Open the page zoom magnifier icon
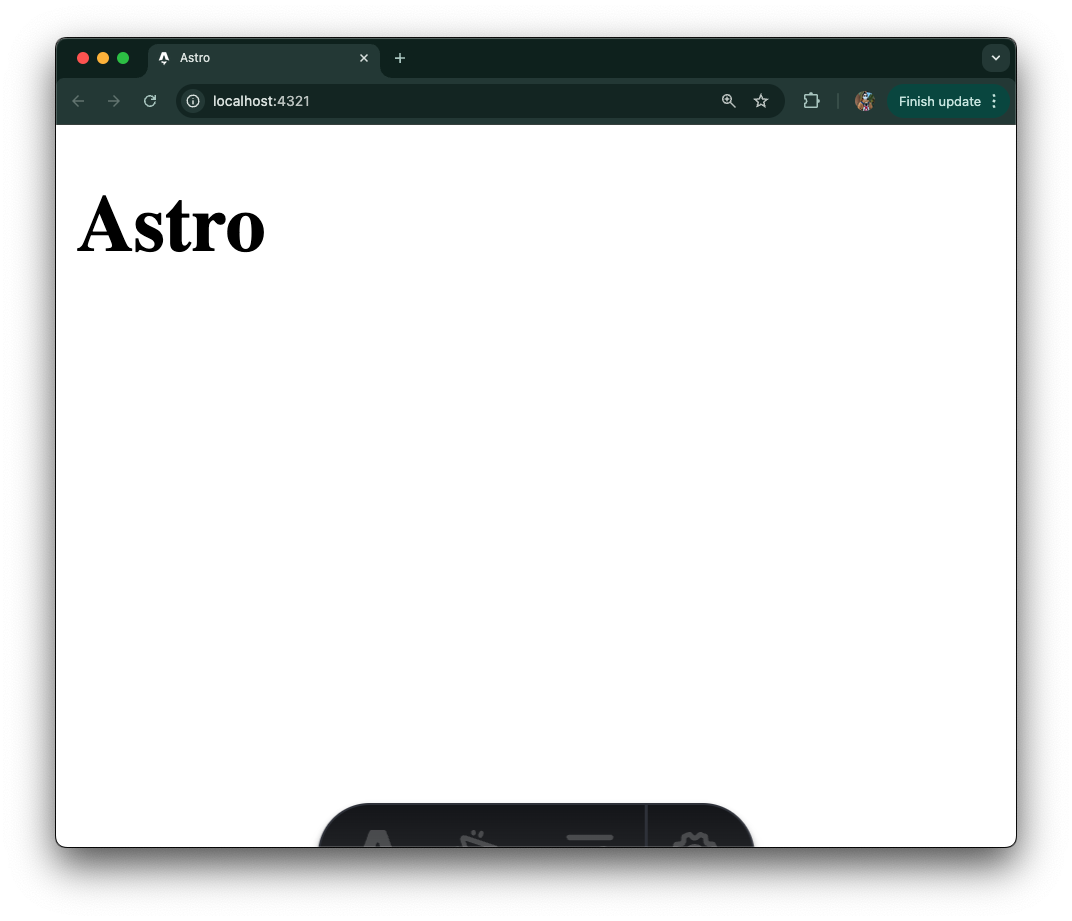 pos(728,101)
